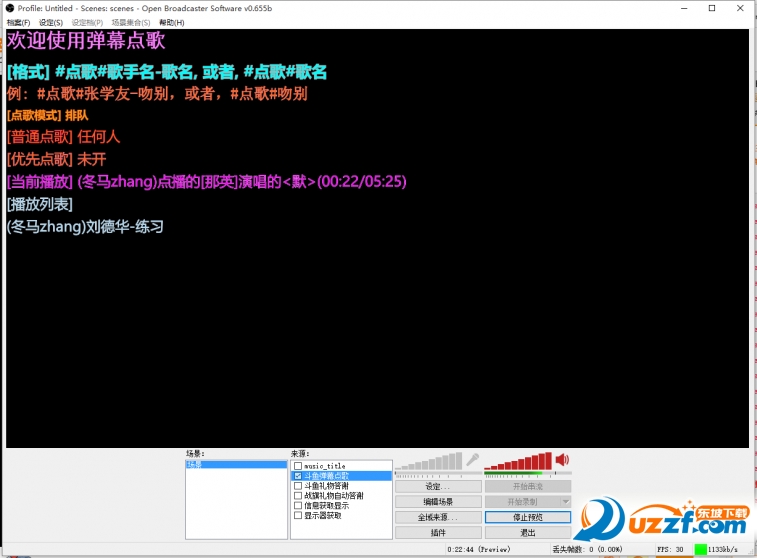Open the 全域来源... dialog button
This screenshot has height=558, width=757.
[x=437, y=518]
